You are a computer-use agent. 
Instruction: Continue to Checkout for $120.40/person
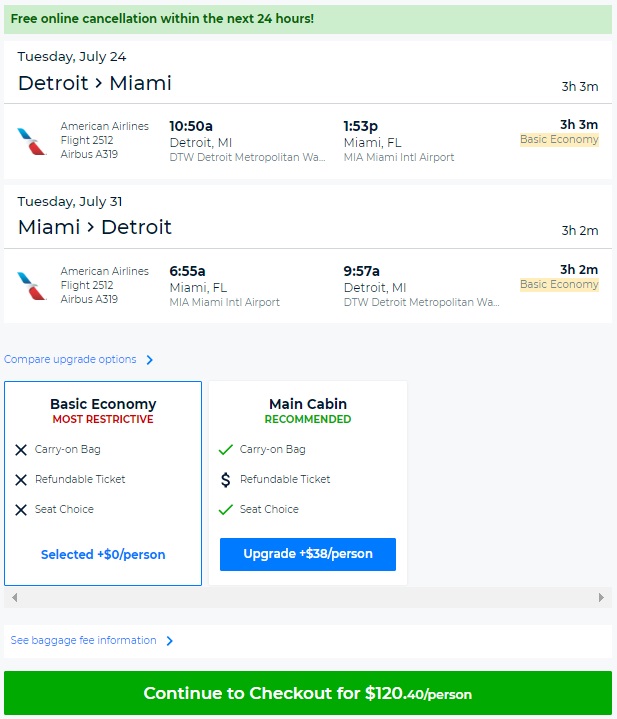click(308, 693)
